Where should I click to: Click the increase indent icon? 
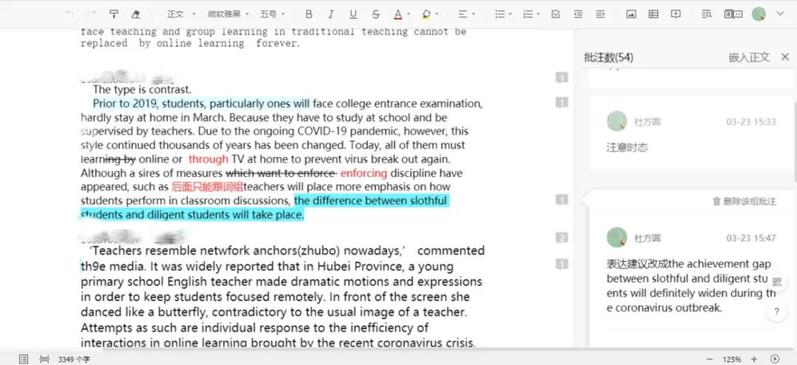pos(600,14)
